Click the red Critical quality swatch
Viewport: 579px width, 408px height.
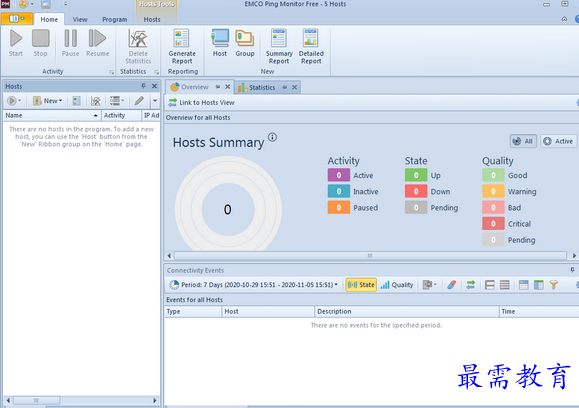[493, 223]
